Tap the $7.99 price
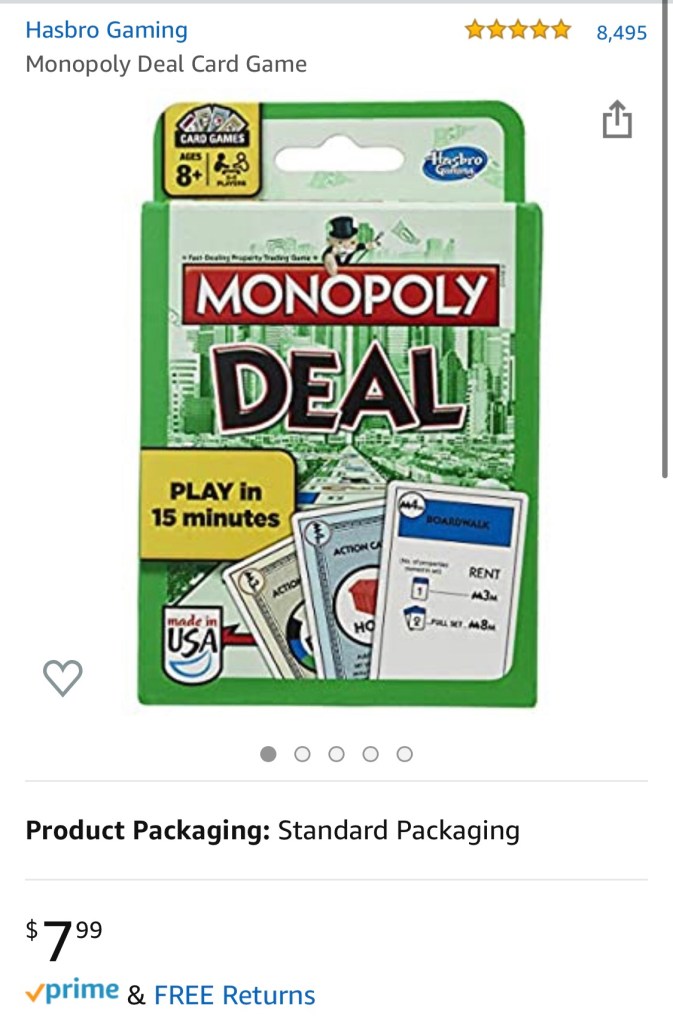 tap(64, 939)
